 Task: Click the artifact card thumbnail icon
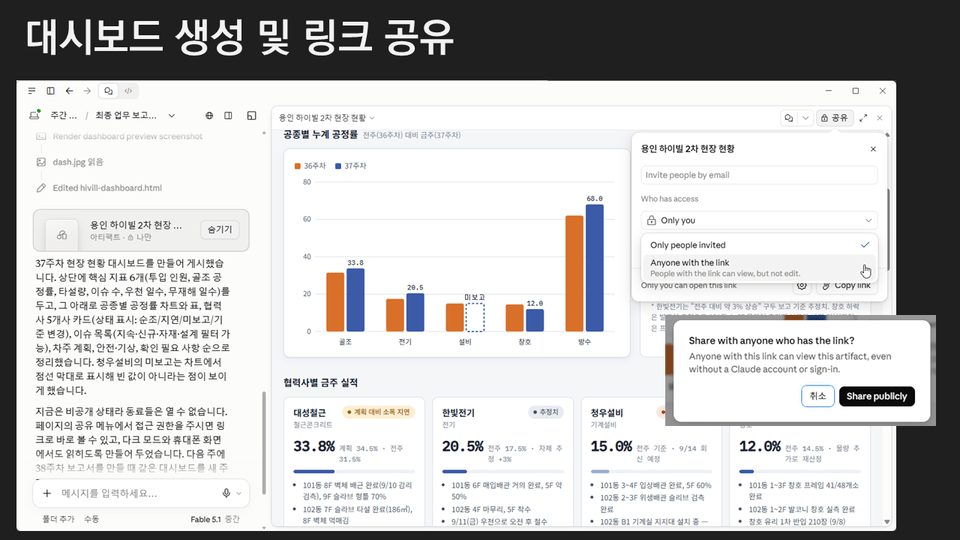[x=62, y=234]
